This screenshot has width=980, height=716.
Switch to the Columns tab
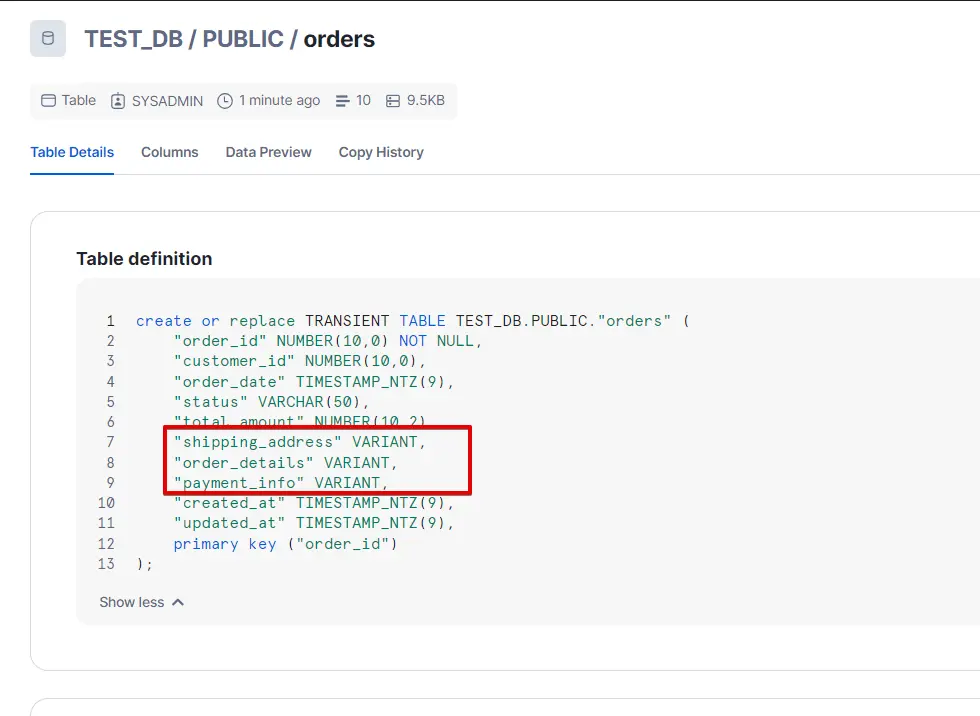[x=169, y=152]
